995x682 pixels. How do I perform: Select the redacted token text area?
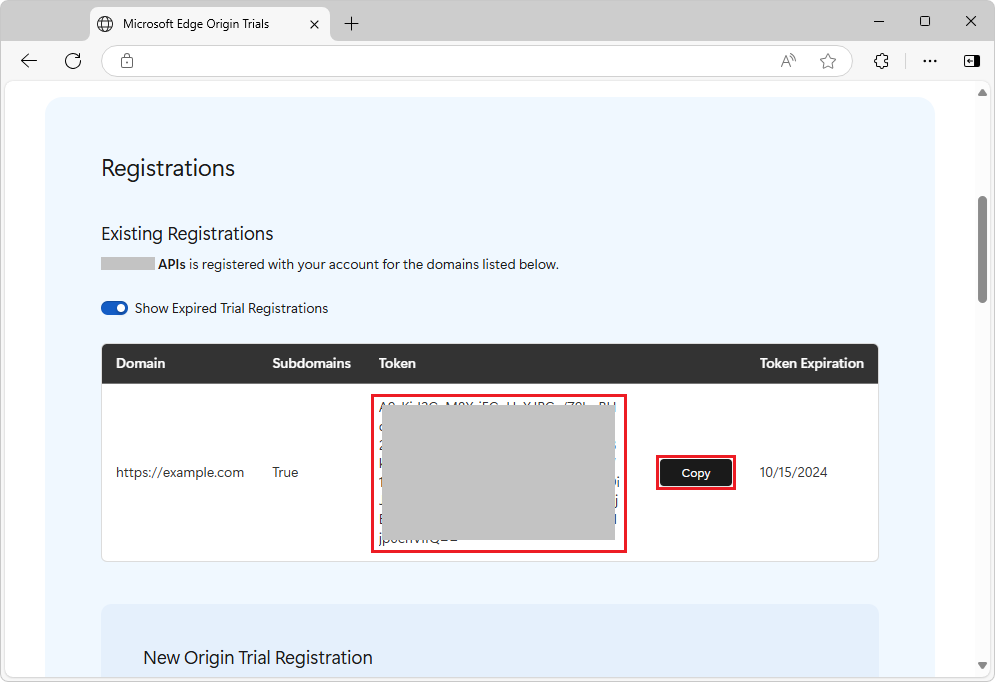[498, 472]
